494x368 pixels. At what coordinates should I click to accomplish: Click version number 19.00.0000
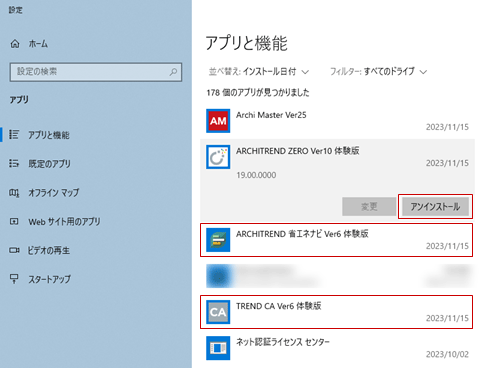tap(256, 175)
